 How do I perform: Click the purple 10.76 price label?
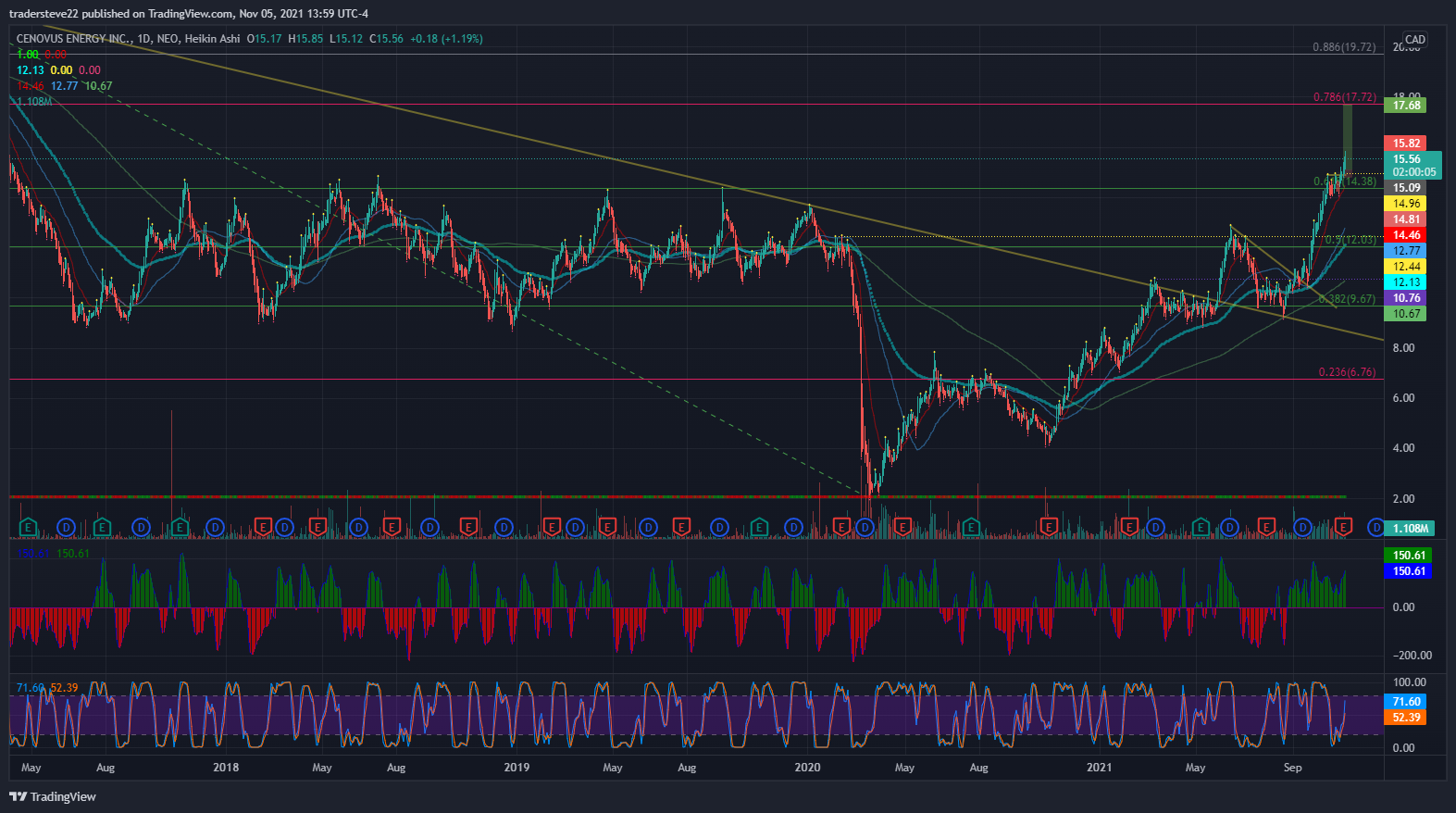1405,298
